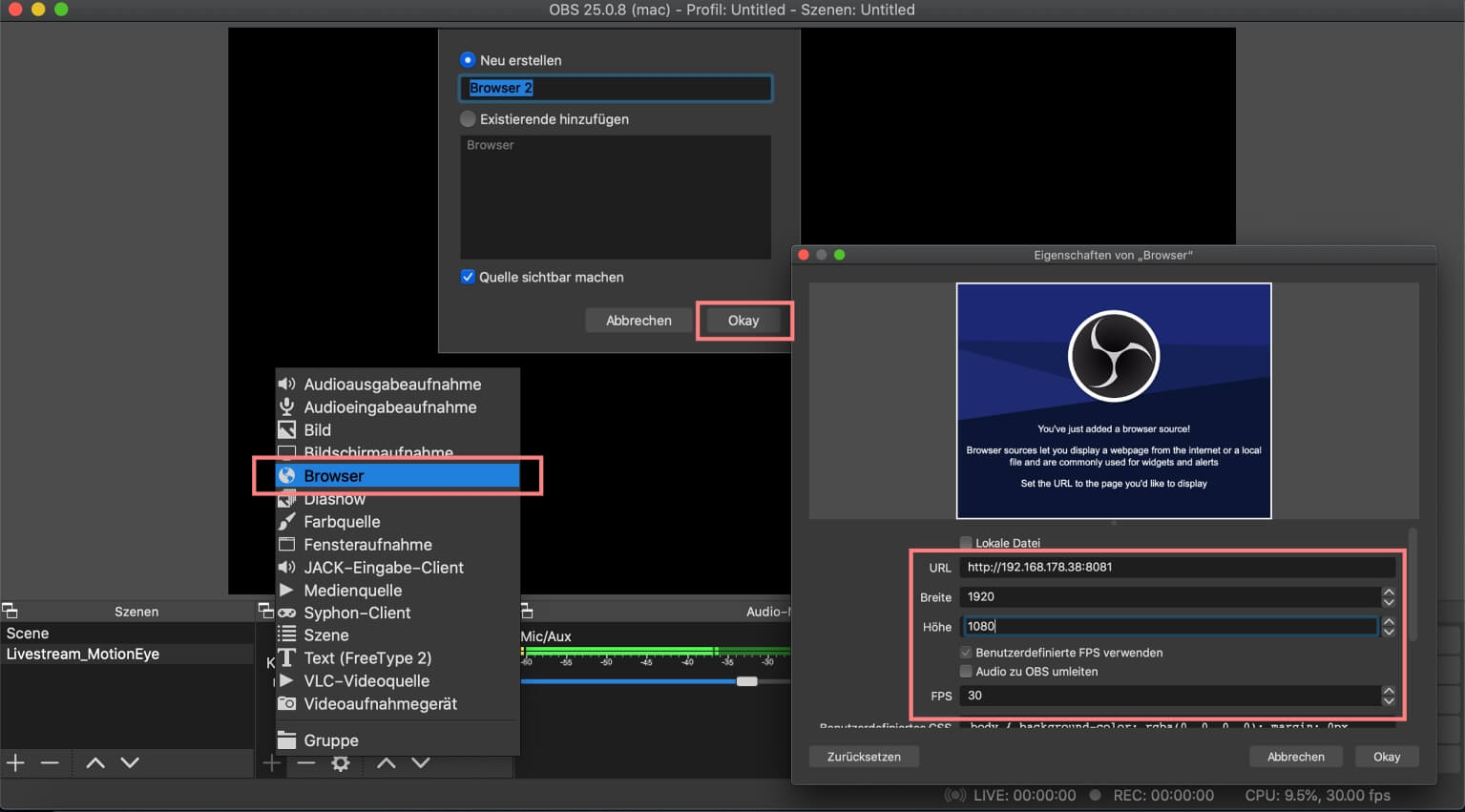The height and width of the screenshot is (812, 1465).
Task: Click properties dialog vertical scrollbar
Action: tap(1413, 584)
